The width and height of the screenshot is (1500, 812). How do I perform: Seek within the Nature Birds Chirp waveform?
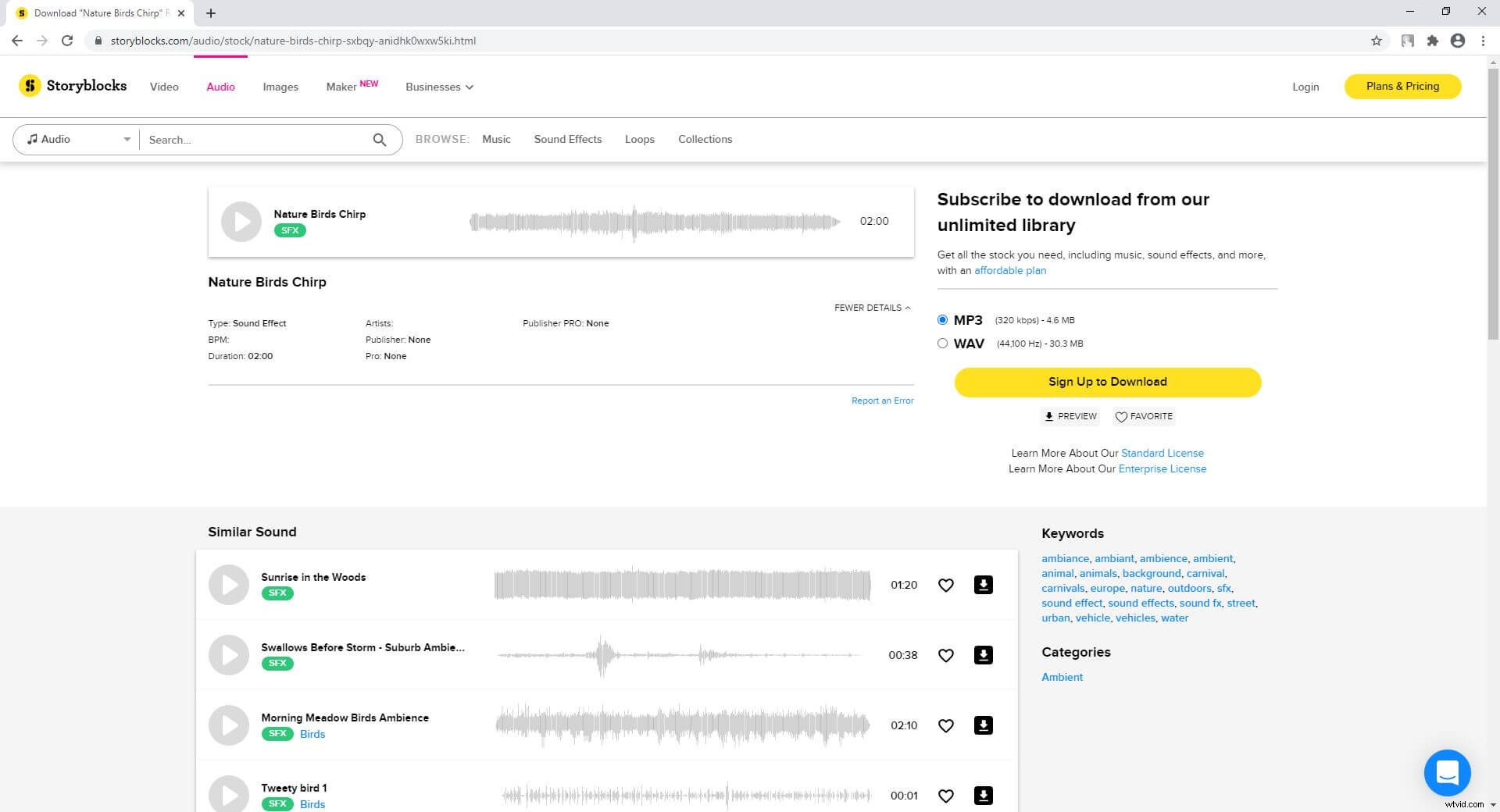point(654,222)
